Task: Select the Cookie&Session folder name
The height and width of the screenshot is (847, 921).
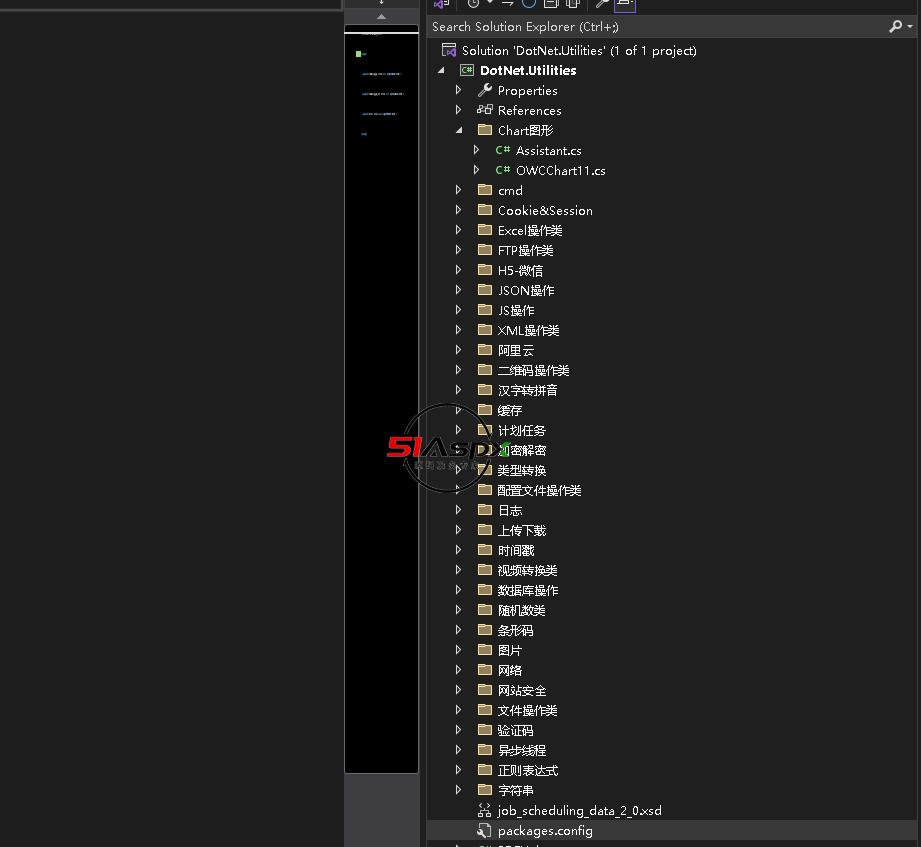Action: (x=545, y=210)
